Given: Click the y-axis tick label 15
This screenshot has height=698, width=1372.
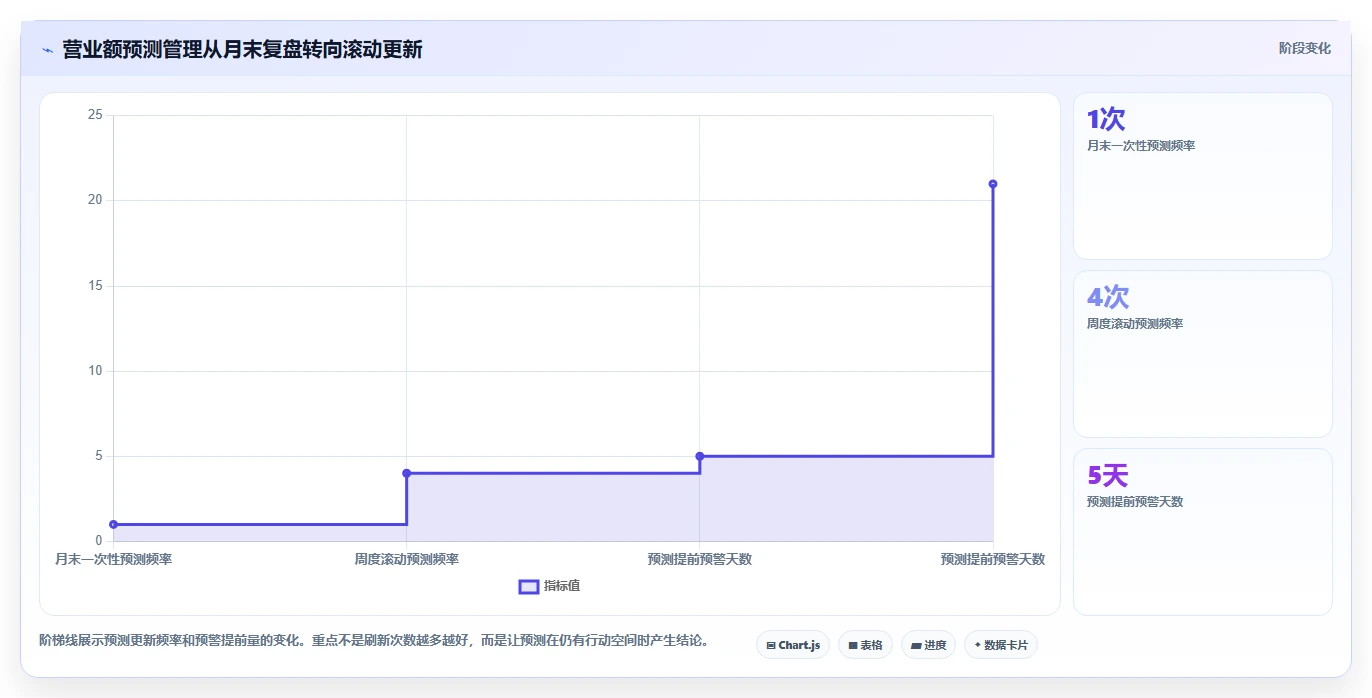Looking at the screenshot, I should (95, 286).
